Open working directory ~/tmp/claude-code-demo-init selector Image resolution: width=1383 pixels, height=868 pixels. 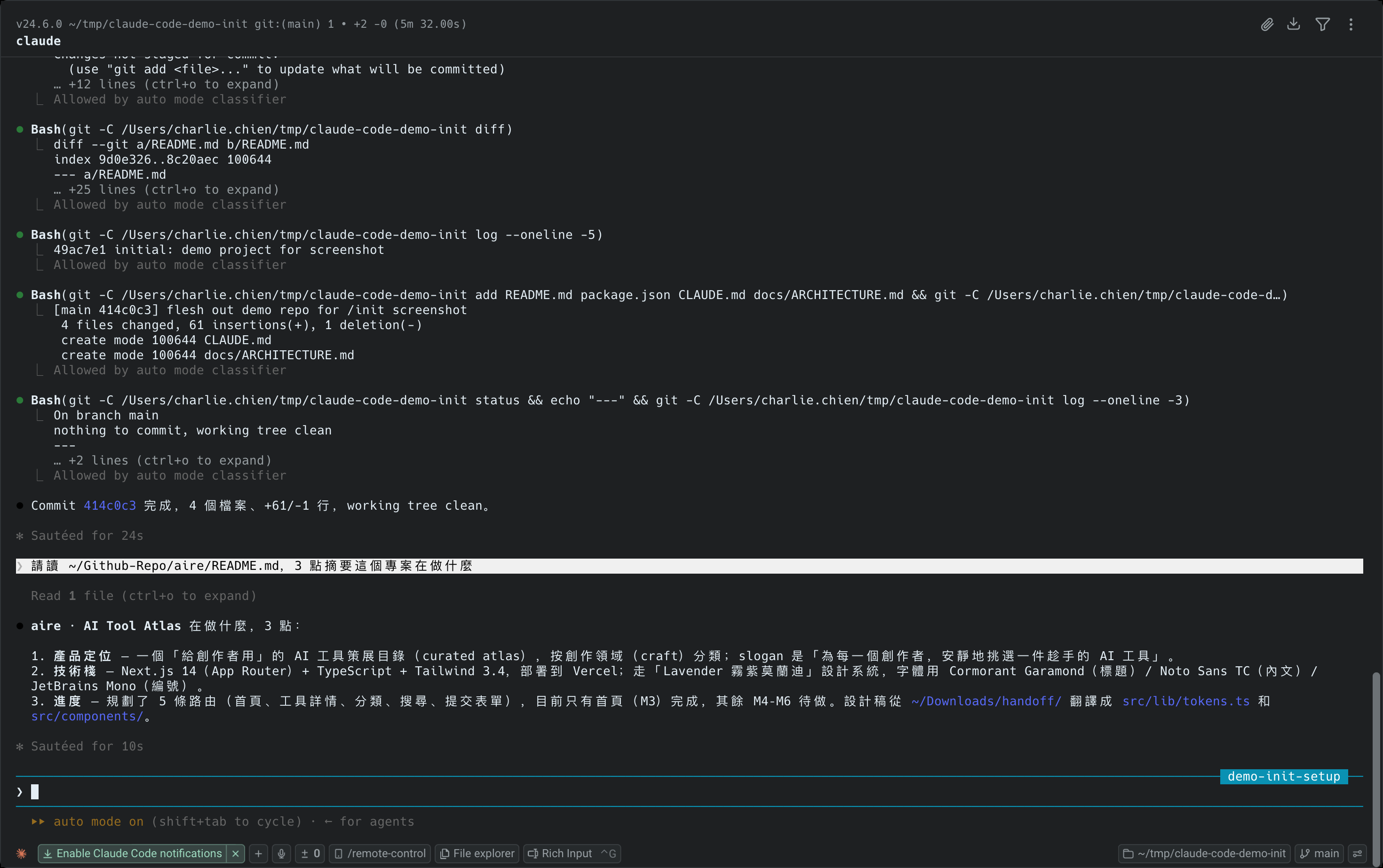1204,853
